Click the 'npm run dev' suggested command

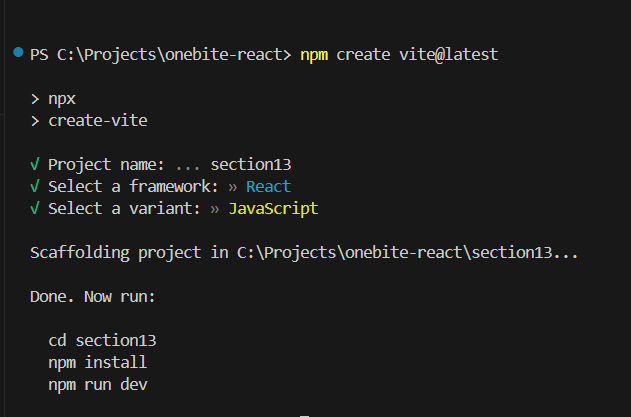click(98, 385)
